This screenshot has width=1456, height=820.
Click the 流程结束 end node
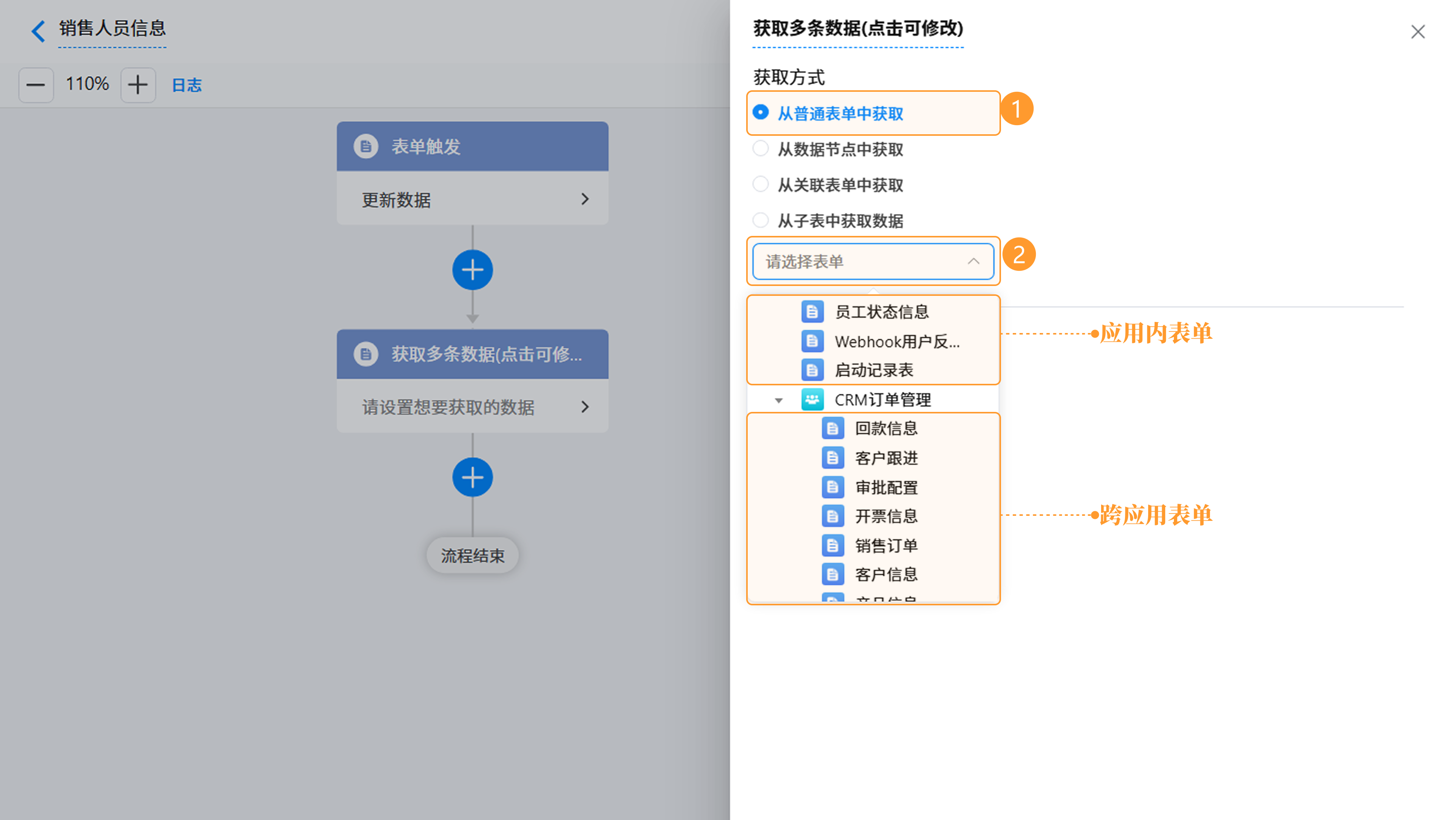[472, 556]
